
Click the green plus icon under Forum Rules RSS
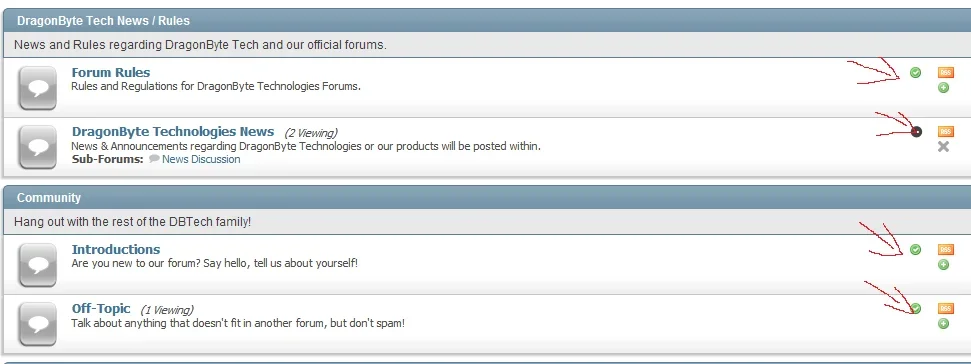943,88
